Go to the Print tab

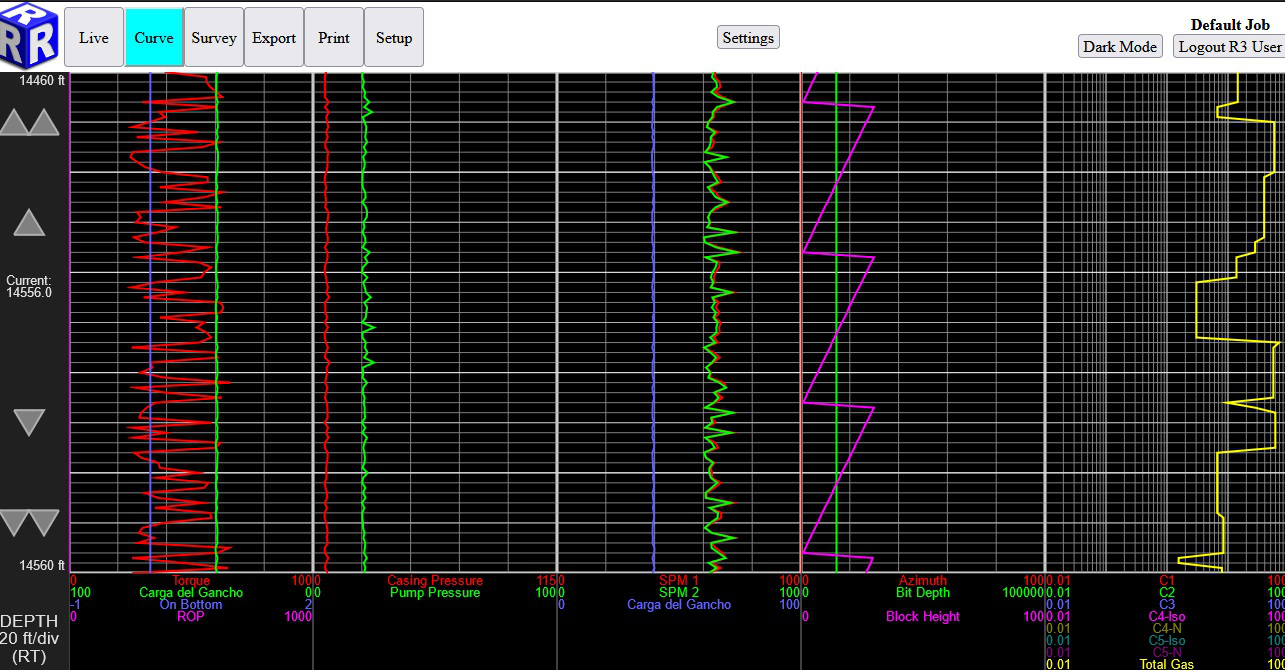pos(334,38)
